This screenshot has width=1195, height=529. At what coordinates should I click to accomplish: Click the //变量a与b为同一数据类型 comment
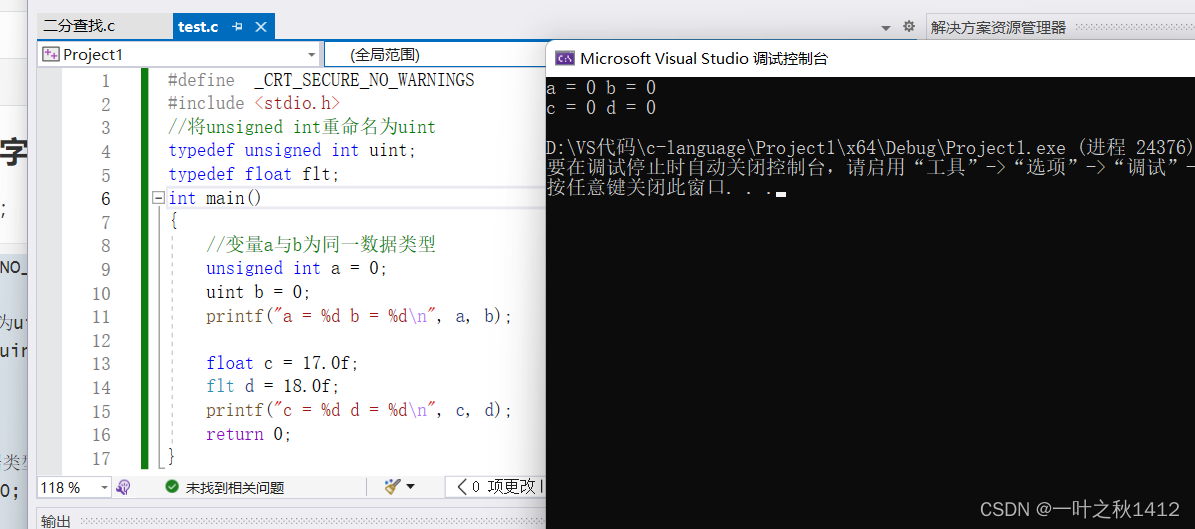[320, 245]
